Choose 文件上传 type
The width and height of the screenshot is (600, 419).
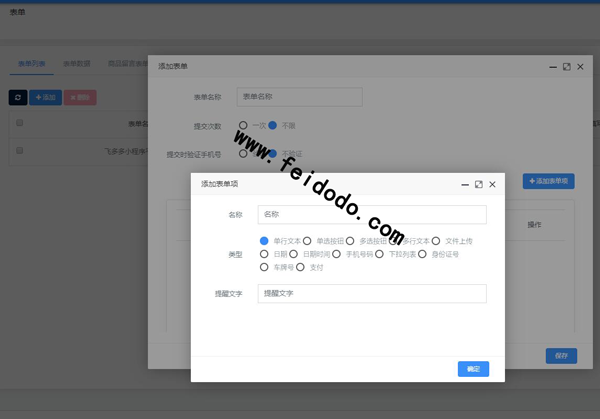pyautogui.click(x=435, y=241)
